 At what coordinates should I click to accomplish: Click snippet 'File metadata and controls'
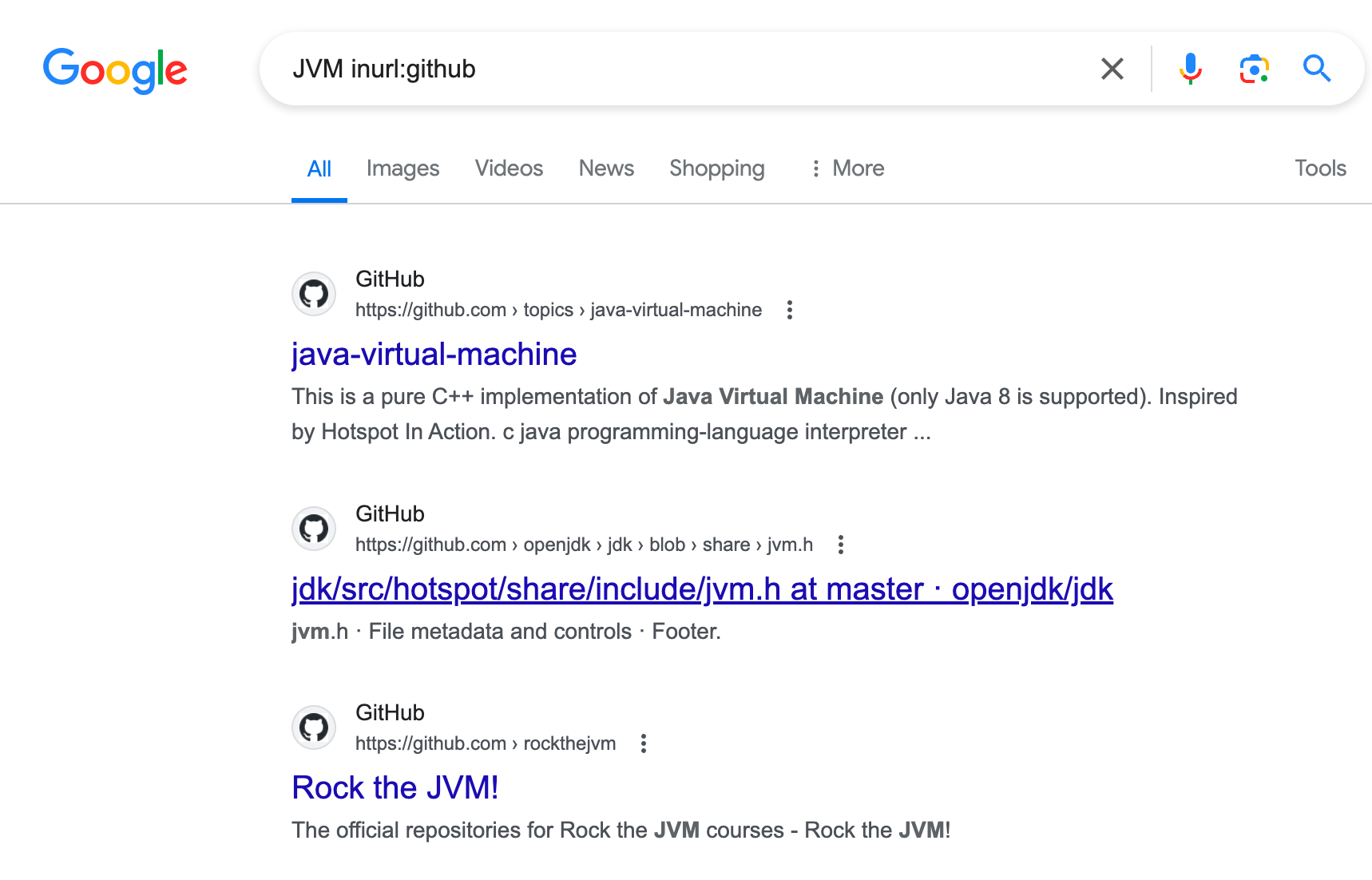tap(500, 632)
